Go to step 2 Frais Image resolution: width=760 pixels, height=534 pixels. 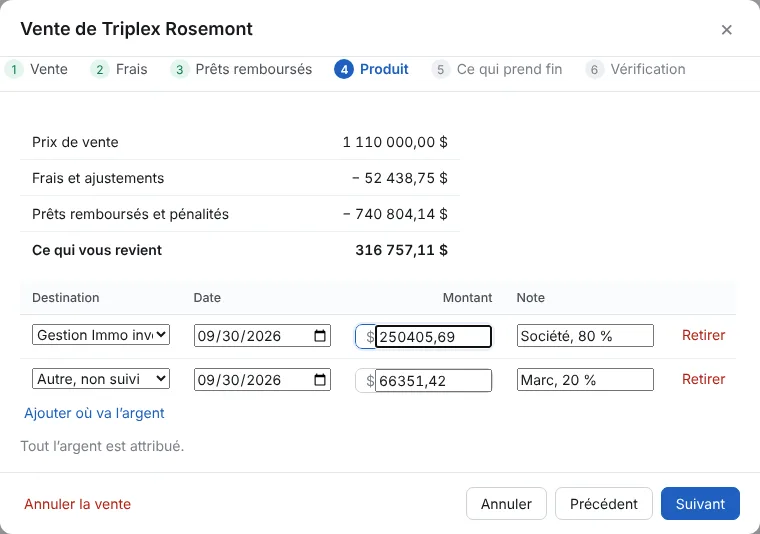tap(119, 69)
